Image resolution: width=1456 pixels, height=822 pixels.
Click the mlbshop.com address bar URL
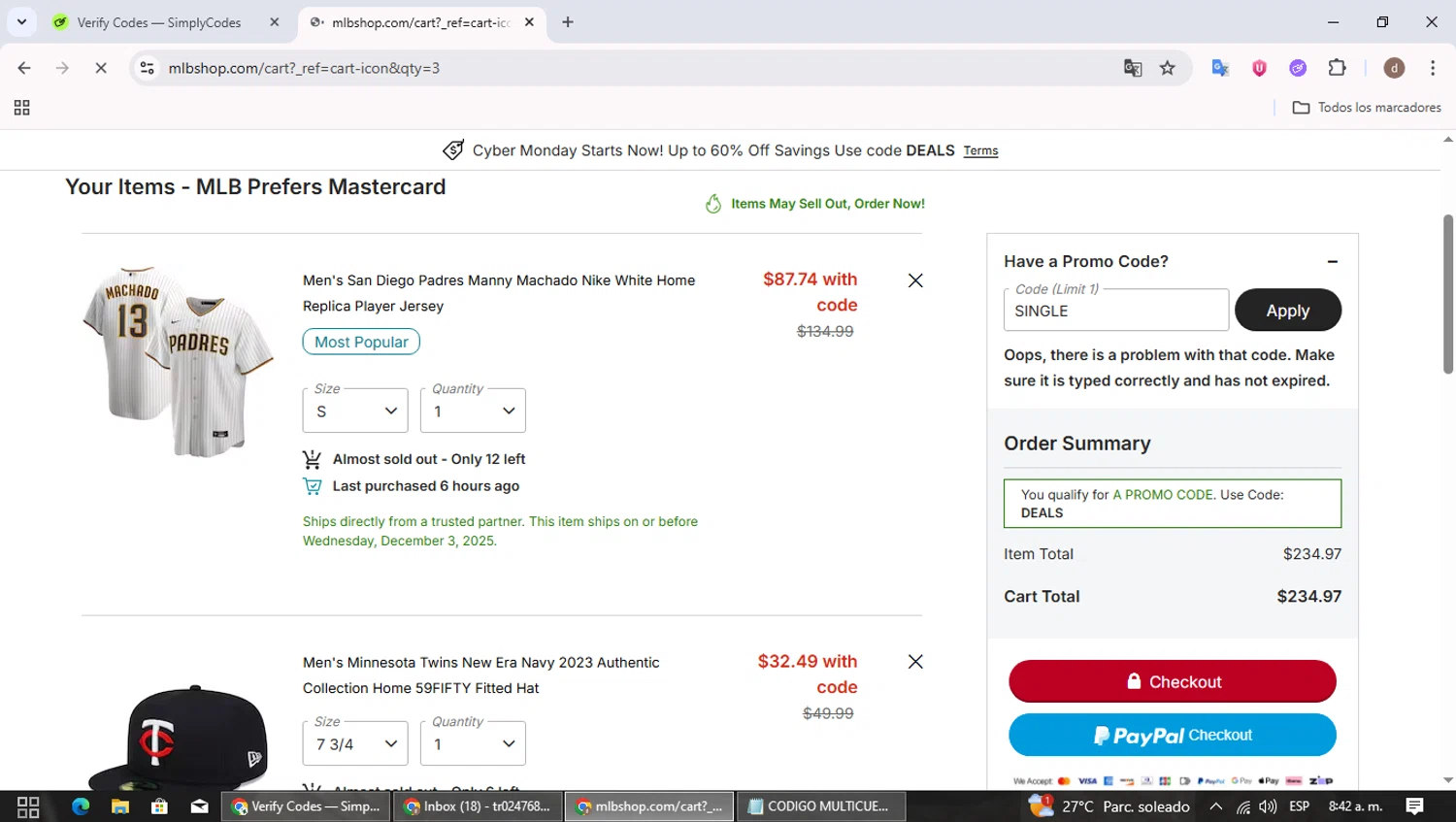pyautogui.click(x=304, y=68)
